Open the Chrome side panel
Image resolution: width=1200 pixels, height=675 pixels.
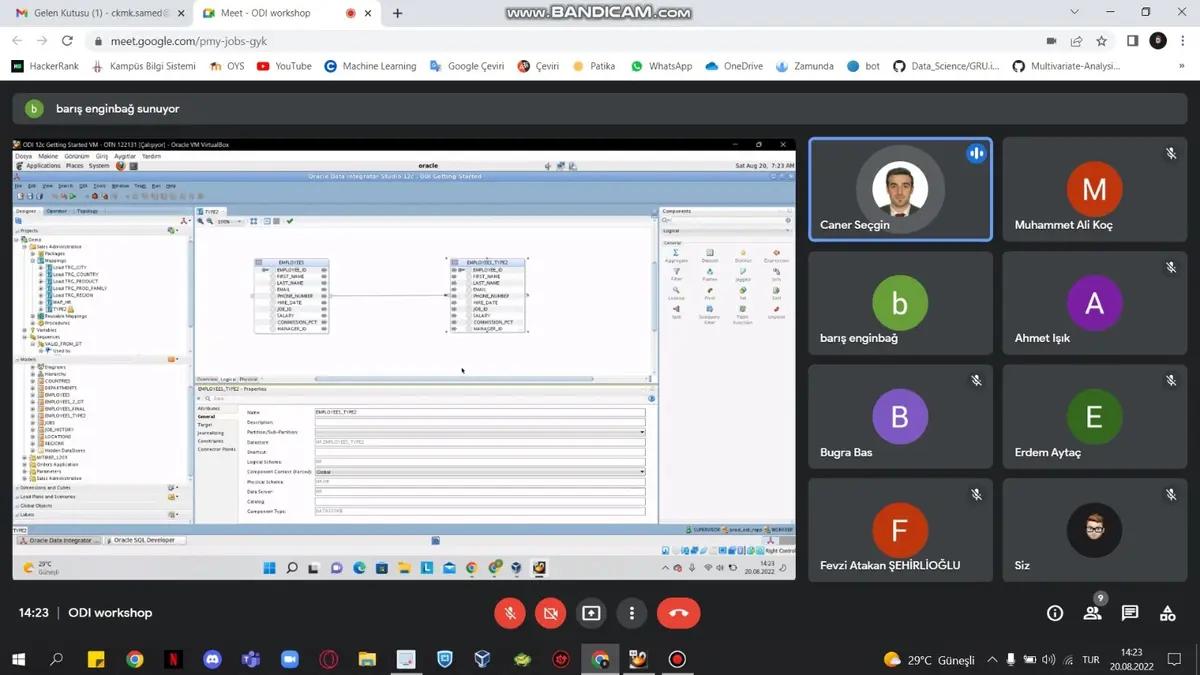click(1132, 41)
